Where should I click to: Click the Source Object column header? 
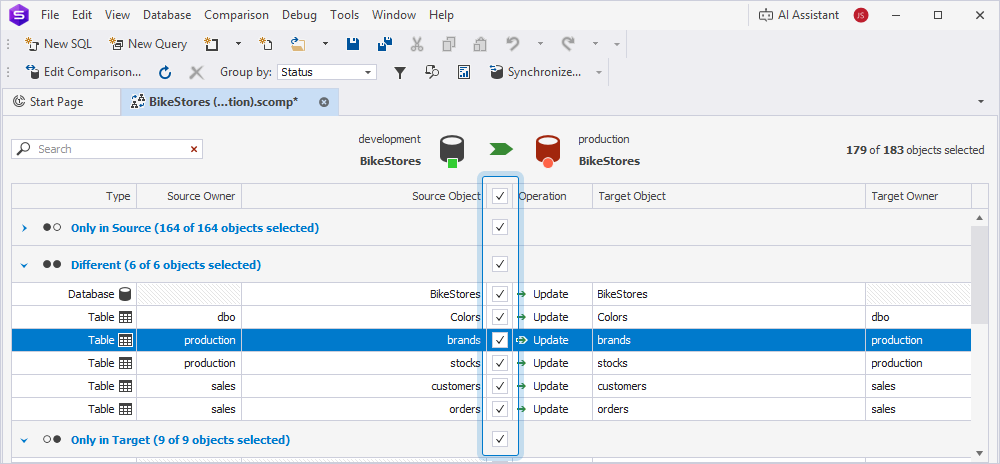click(364, 196)
